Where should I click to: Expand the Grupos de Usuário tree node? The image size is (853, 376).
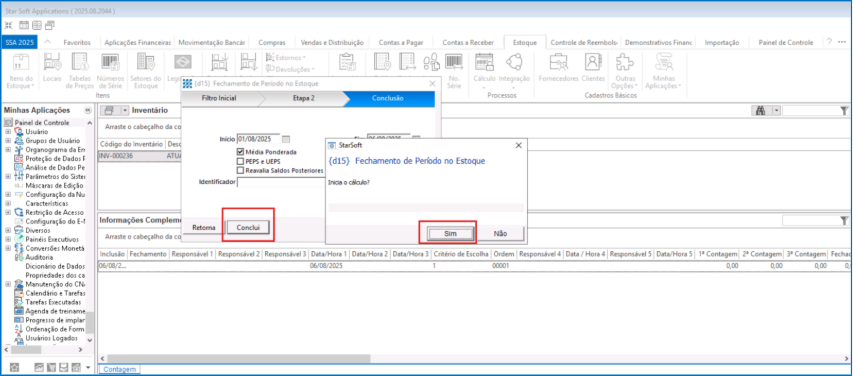coord(8,140)
